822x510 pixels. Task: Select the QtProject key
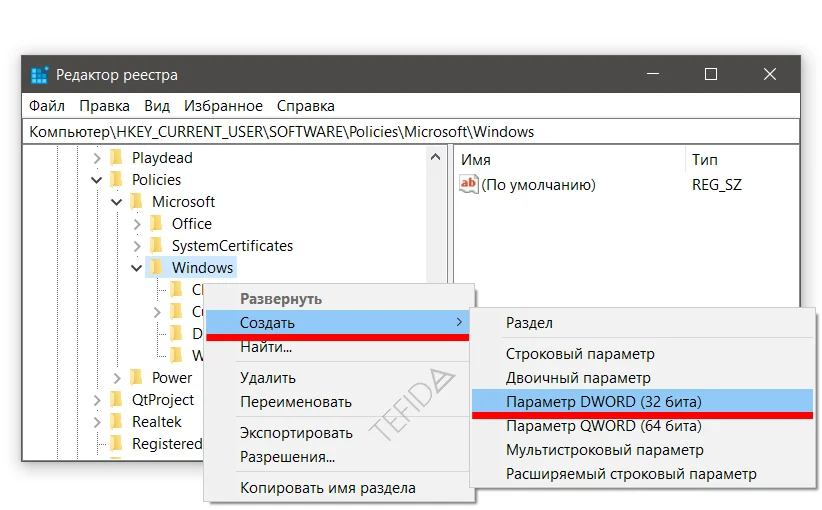click(x=163, y=400)
